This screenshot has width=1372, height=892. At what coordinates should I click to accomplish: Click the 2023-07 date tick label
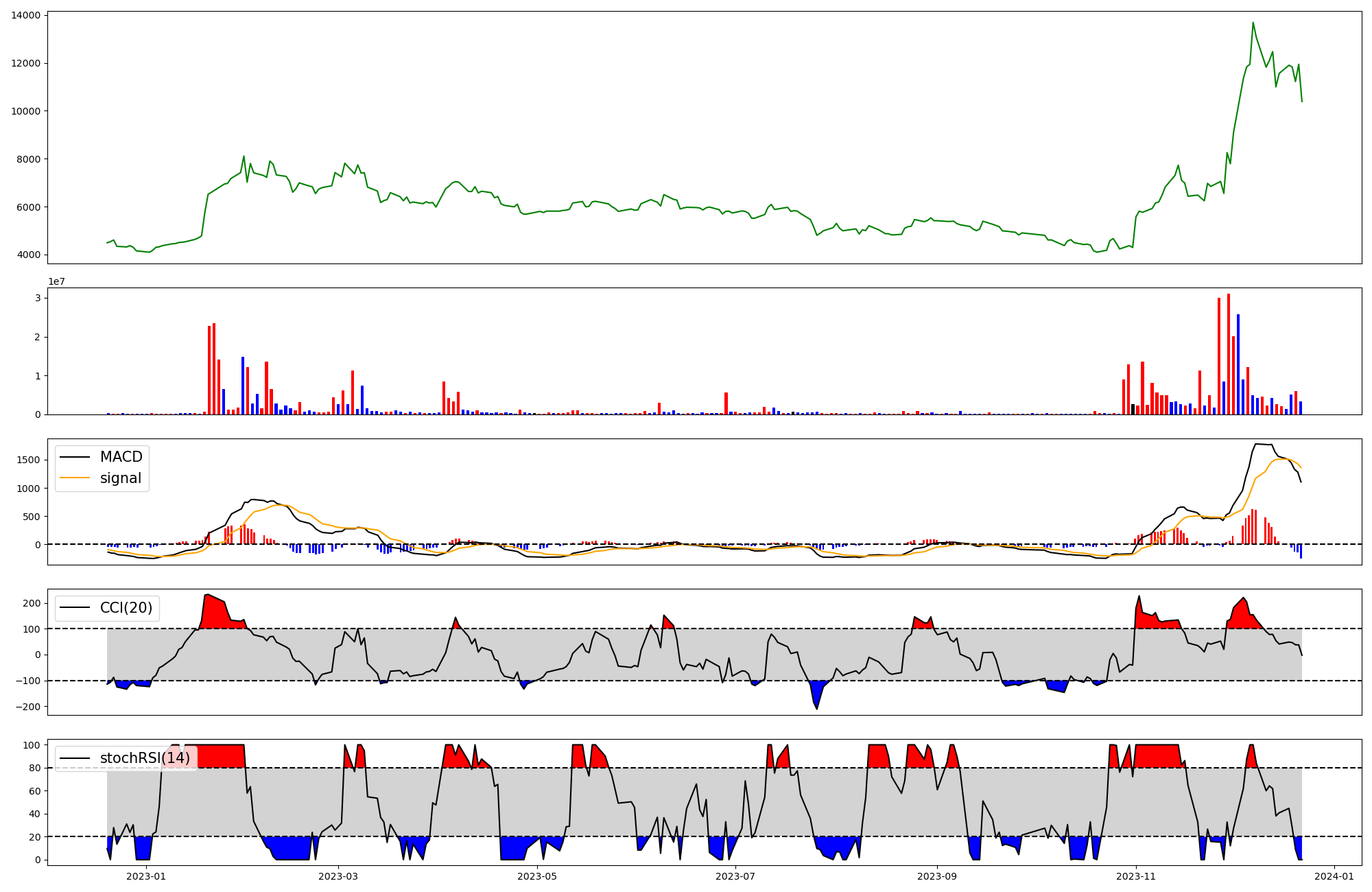(735, 876)
